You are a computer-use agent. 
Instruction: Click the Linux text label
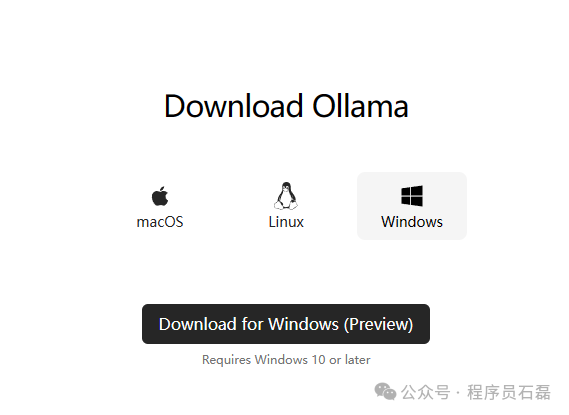click(x=286, y=222)
